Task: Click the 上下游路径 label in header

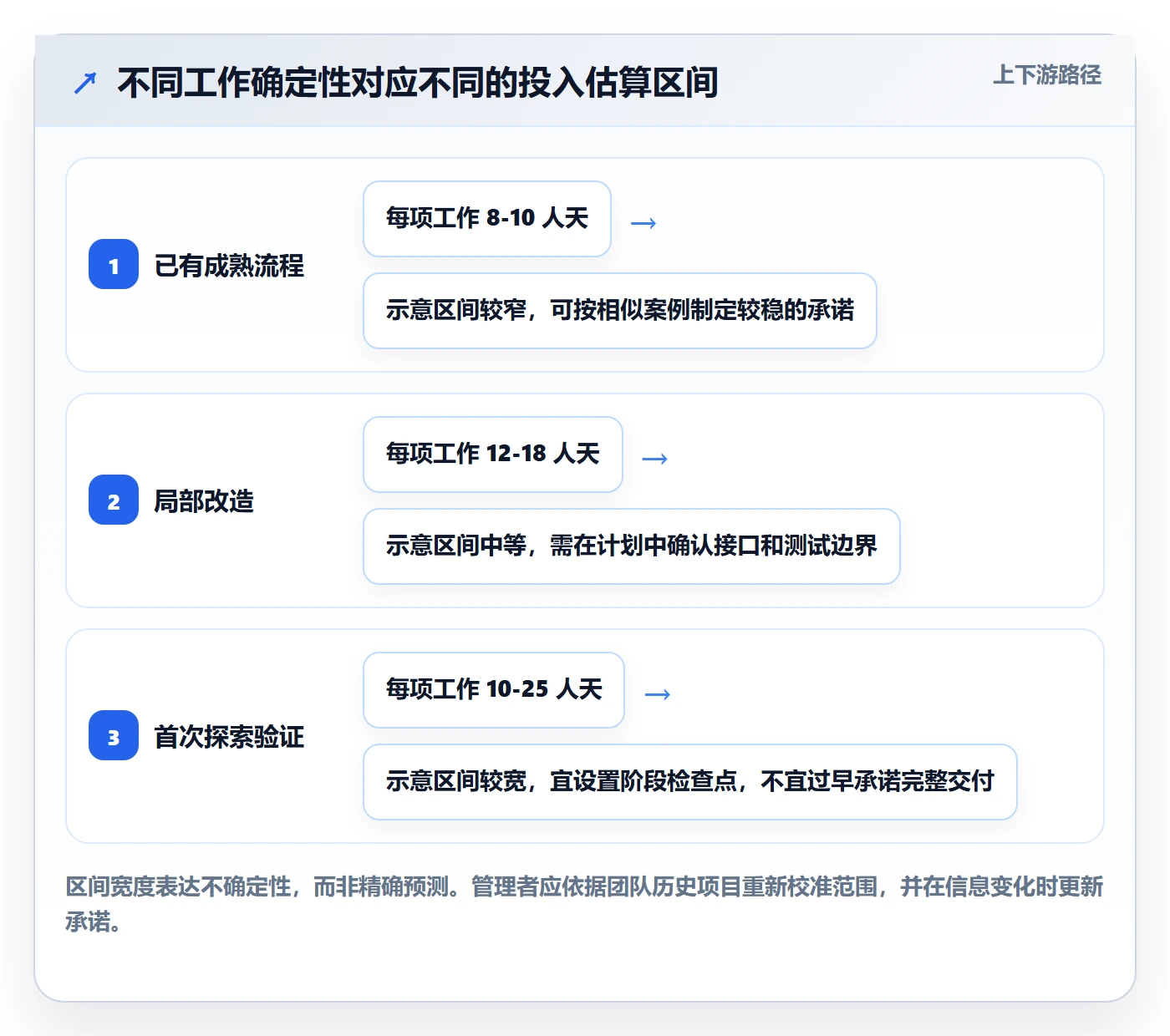Action: point(1047,75)
